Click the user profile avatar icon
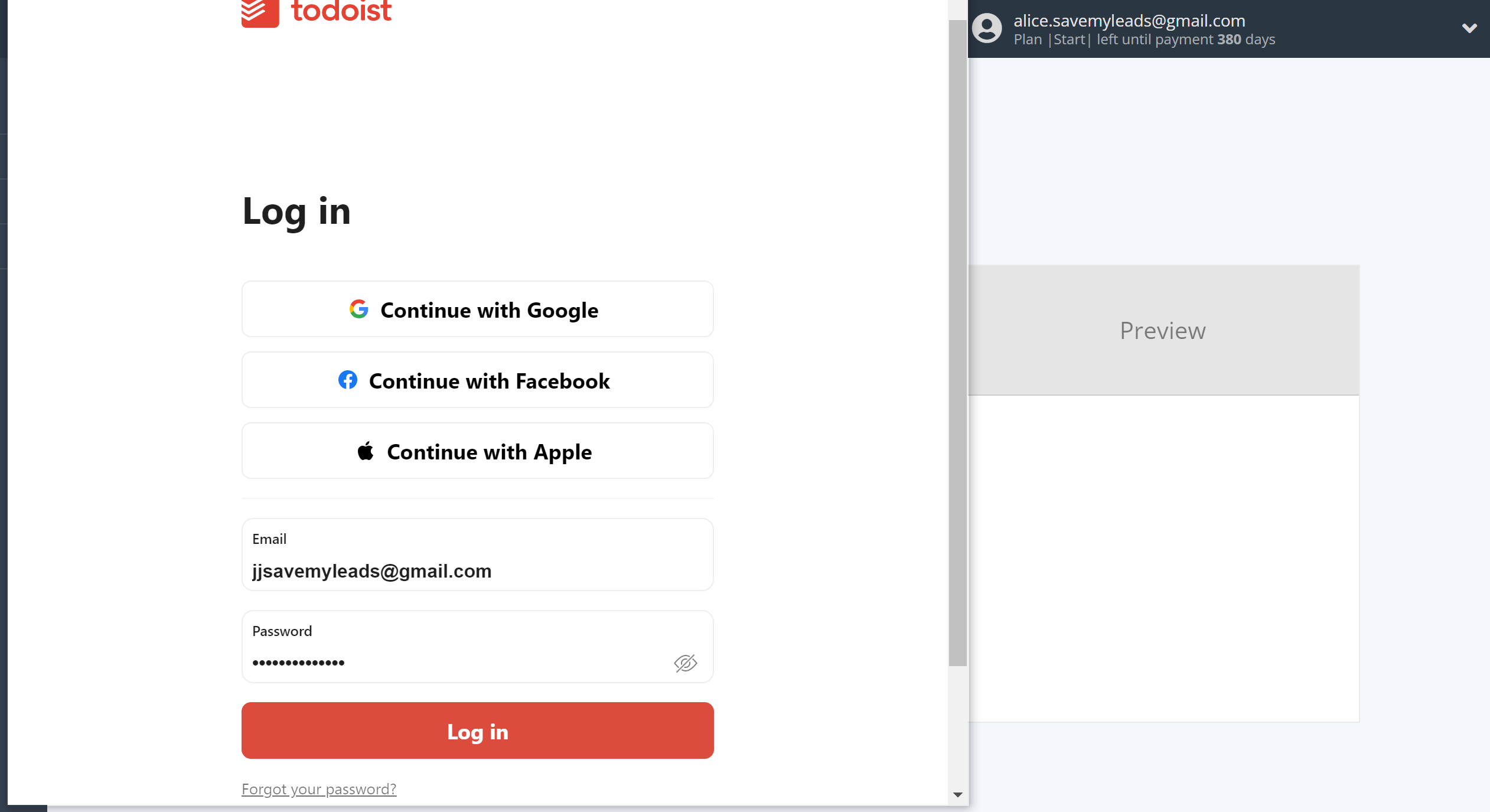1490x812 pixels. pos(987,27)
